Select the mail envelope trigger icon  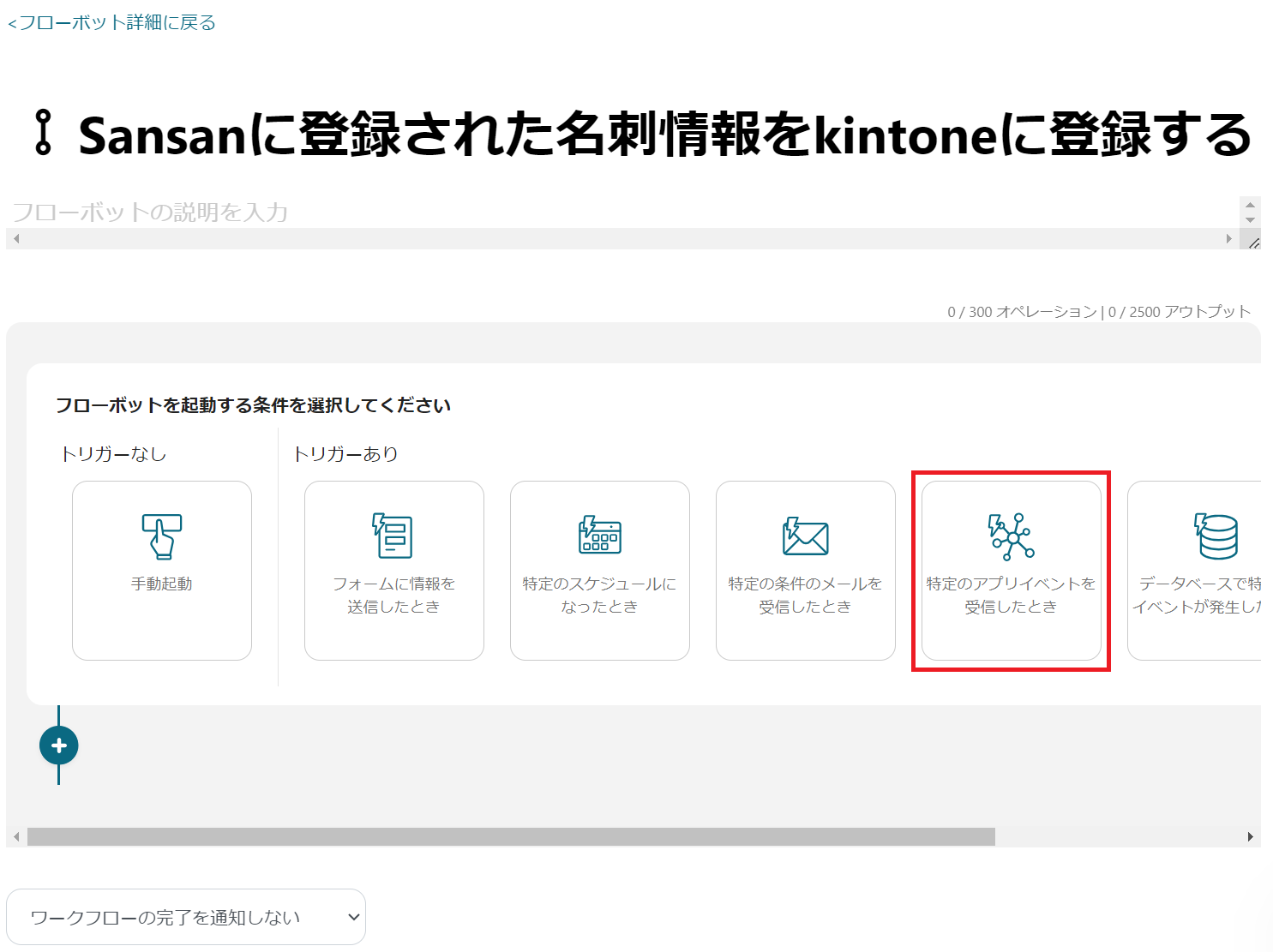click(x=806, y=536)
